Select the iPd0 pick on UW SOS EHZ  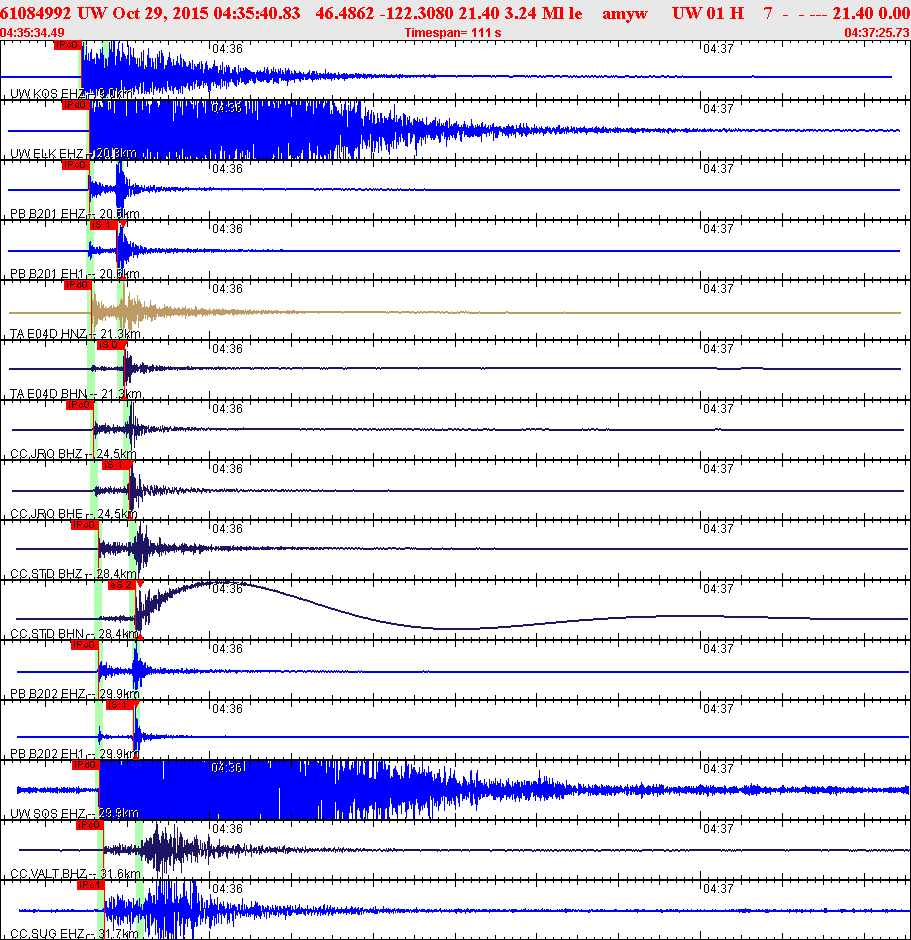[x=85, y=764]
